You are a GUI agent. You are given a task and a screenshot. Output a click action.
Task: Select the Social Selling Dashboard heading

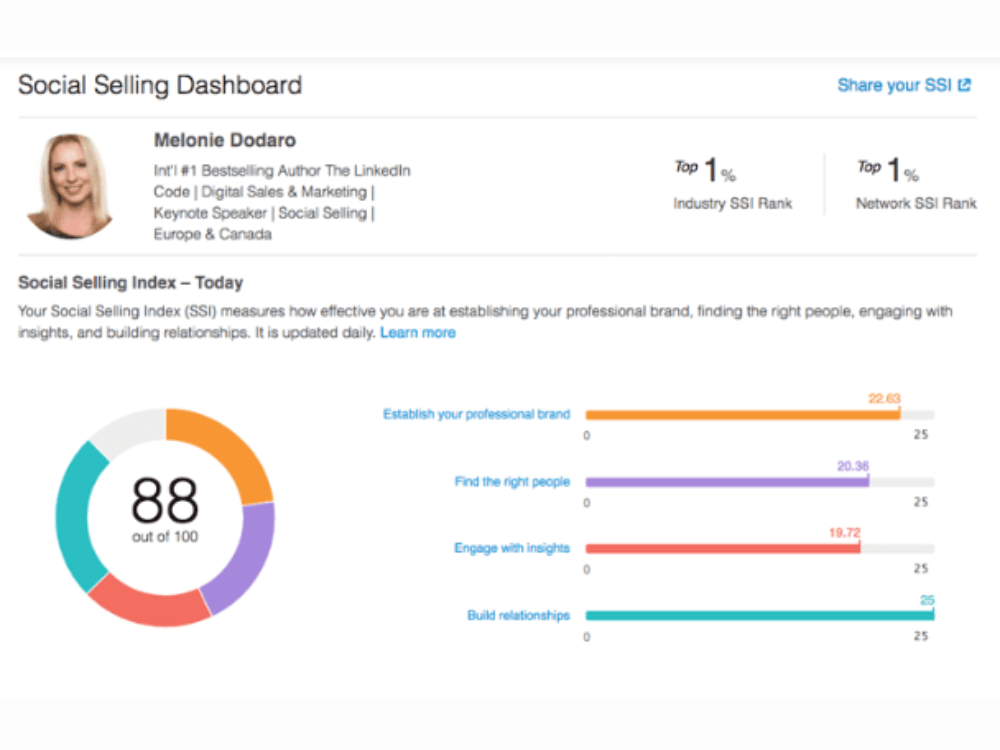point(159,85)
